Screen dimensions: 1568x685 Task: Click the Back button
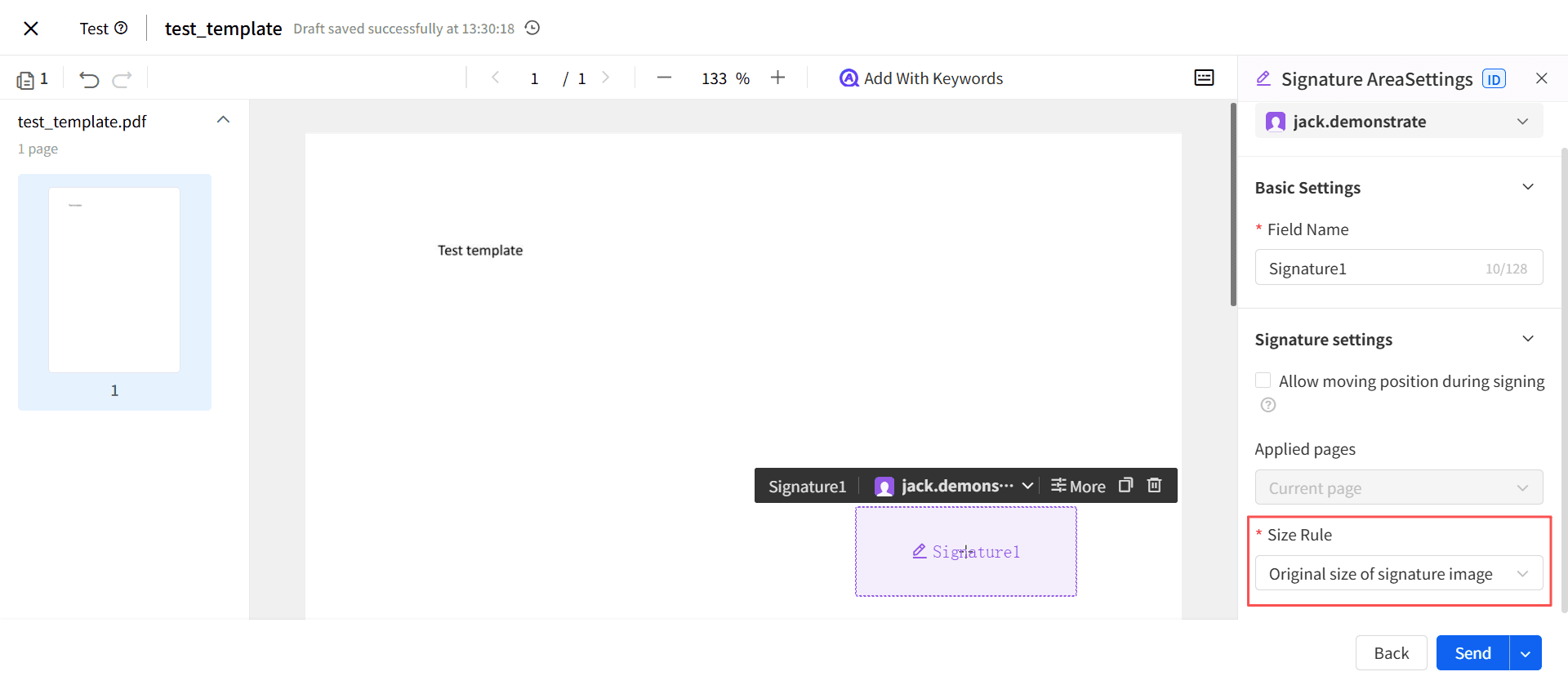pyautogui.click(x=1391, y=653)
